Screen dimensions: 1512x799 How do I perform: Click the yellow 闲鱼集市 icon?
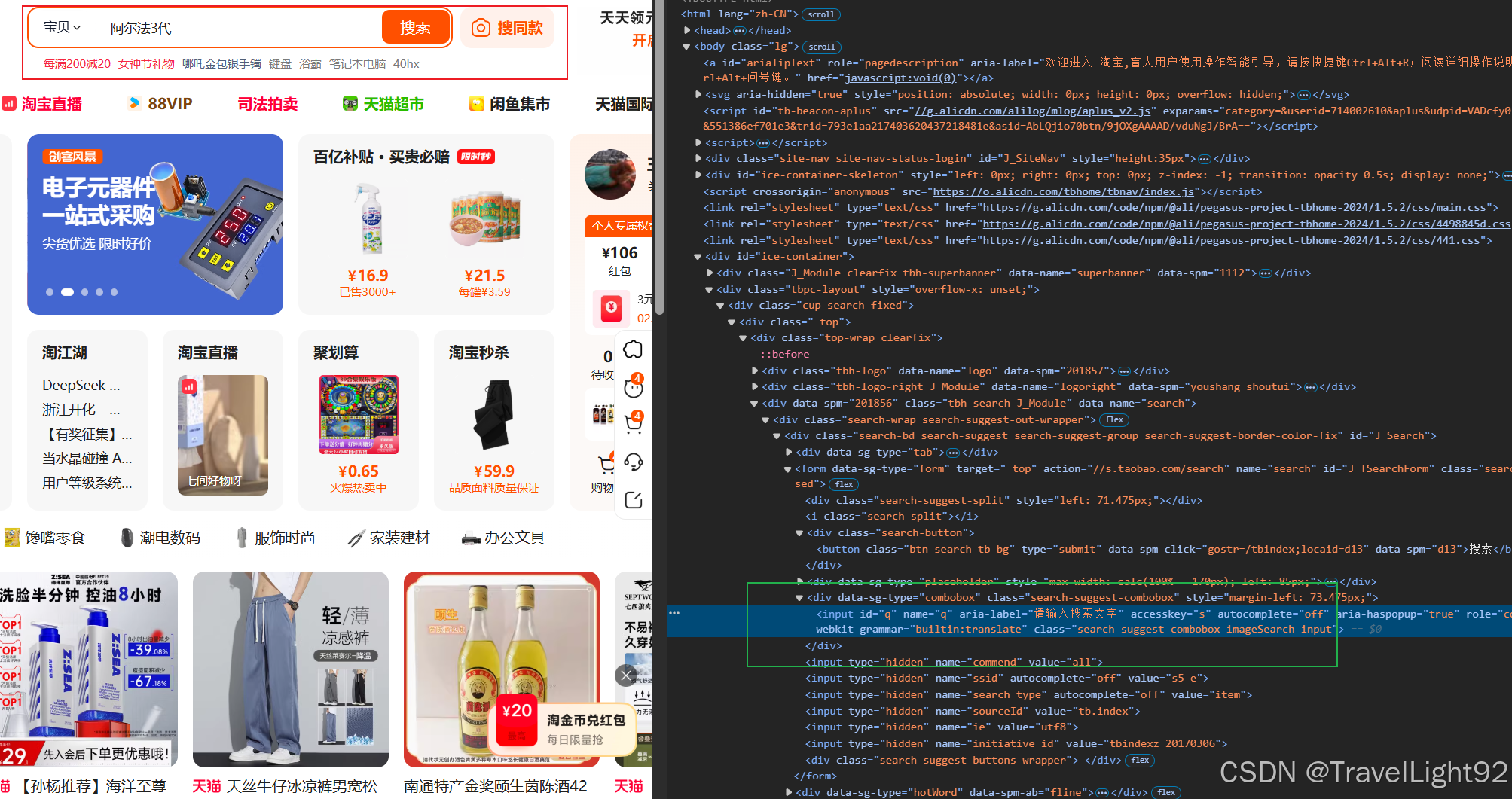point(477,103)
